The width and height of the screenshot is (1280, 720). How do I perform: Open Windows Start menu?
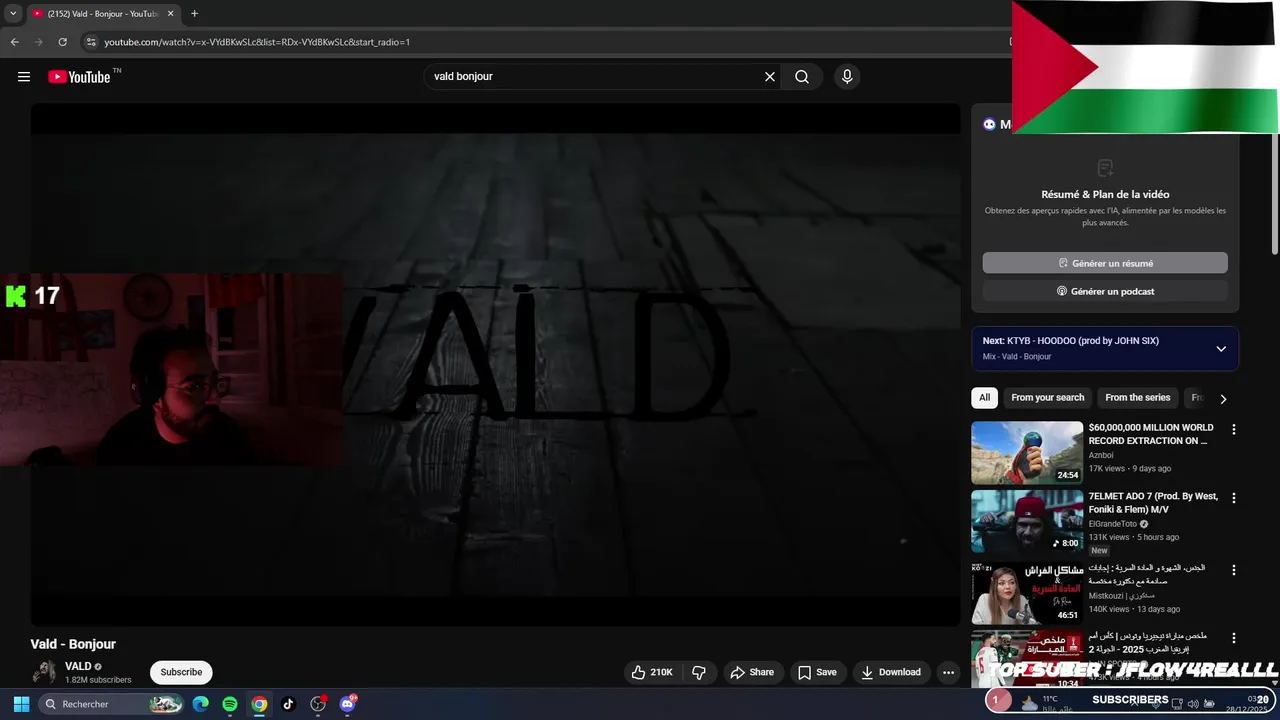tap(21, 704)
